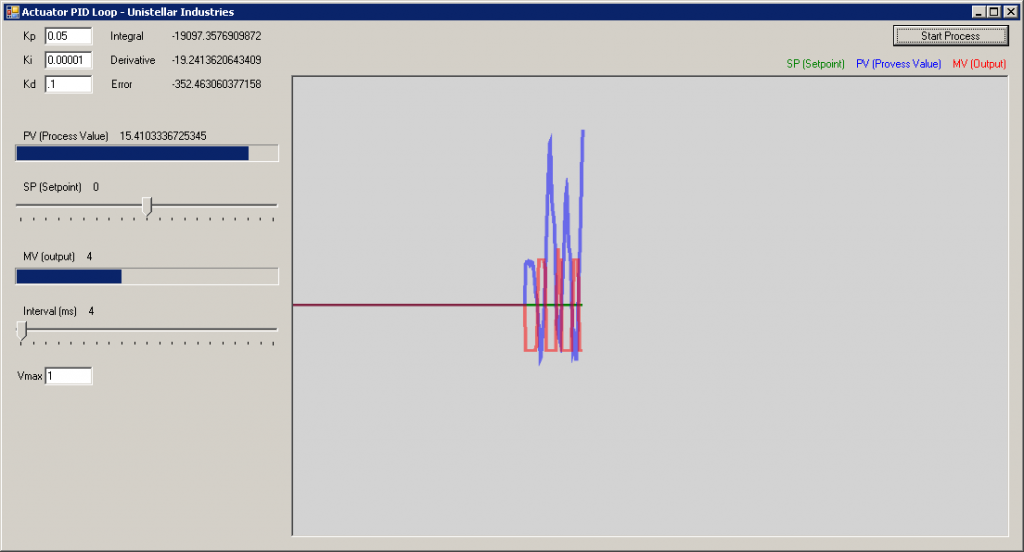The width and height of the screenshot is (1024, 552).
Task: Click the Integral value readout
Action: coord(216,36)
